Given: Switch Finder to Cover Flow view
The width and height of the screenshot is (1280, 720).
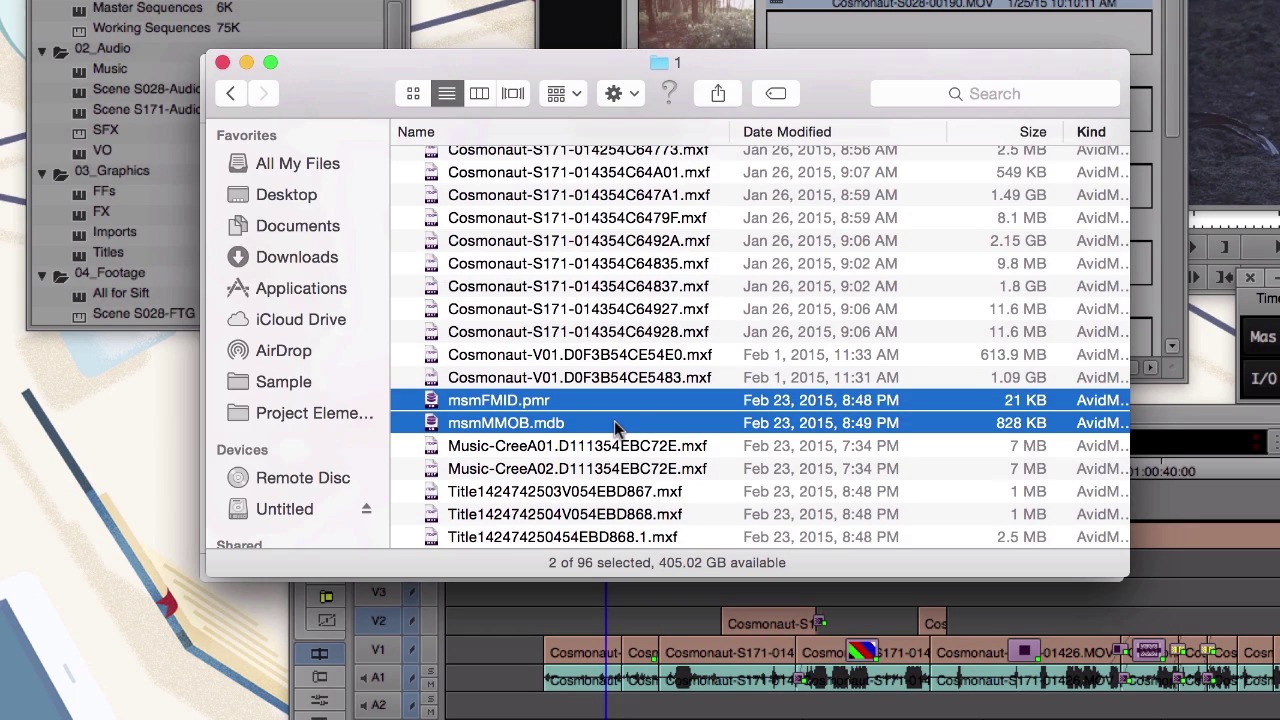Looking at the screenshot, I should 513,94.
